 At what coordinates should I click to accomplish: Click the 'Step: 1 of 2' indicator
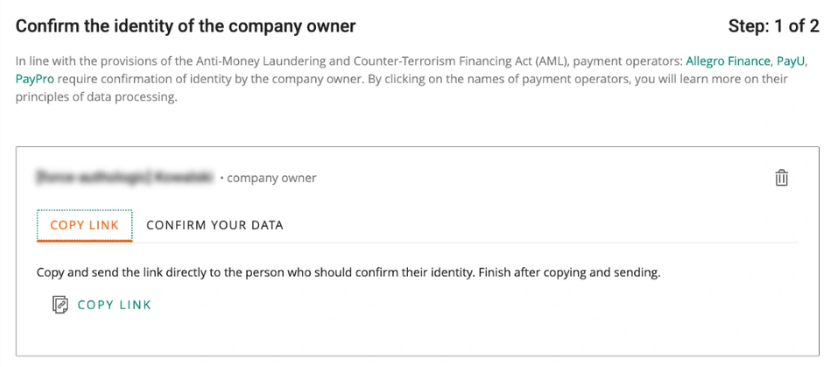[x=773, y=26]
